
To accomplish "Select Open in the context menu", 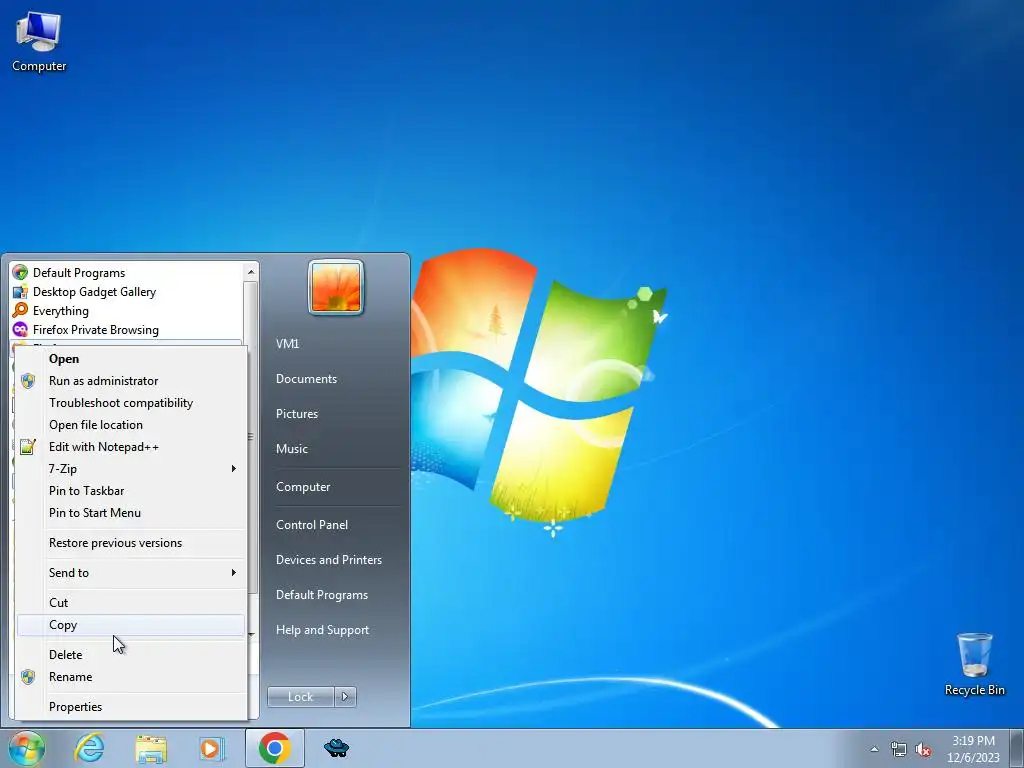I will click(x=131, y=359).
